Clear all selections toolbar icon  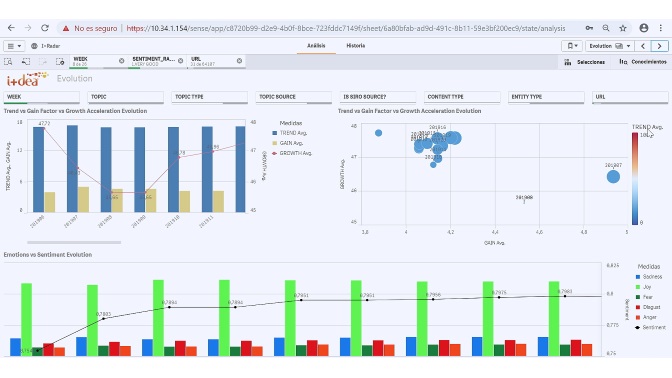(60, 62)
